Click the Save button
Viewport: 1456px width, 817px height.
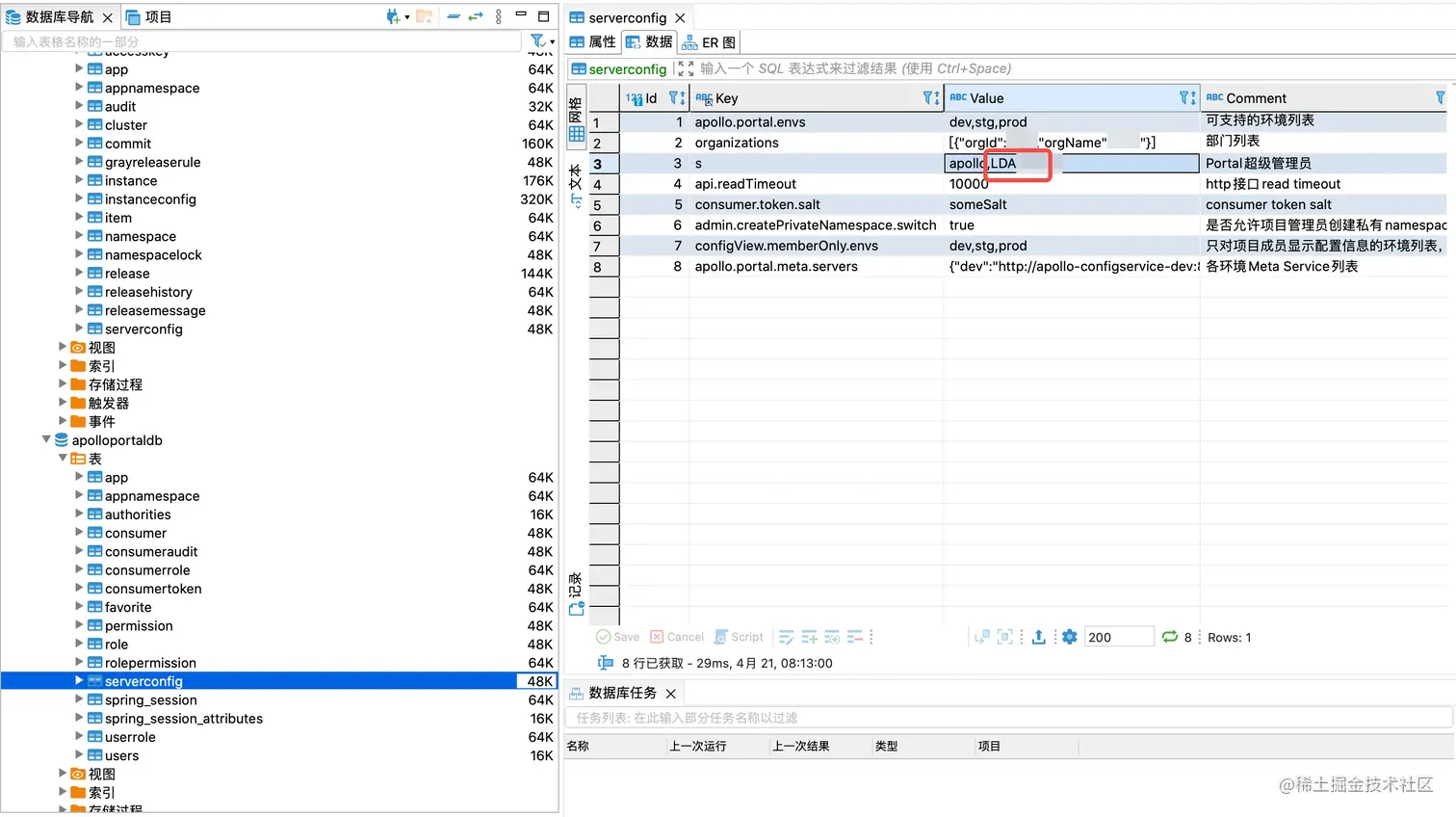(x=617, y=637)
